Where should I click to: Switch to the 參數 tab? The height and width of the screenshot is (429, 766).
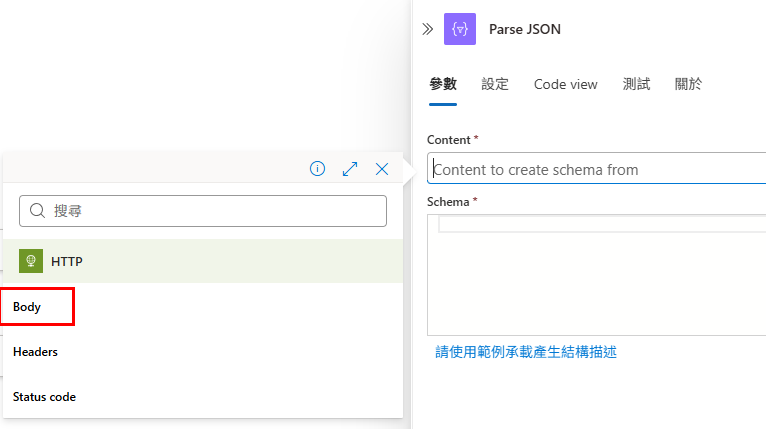coord(443,84)
